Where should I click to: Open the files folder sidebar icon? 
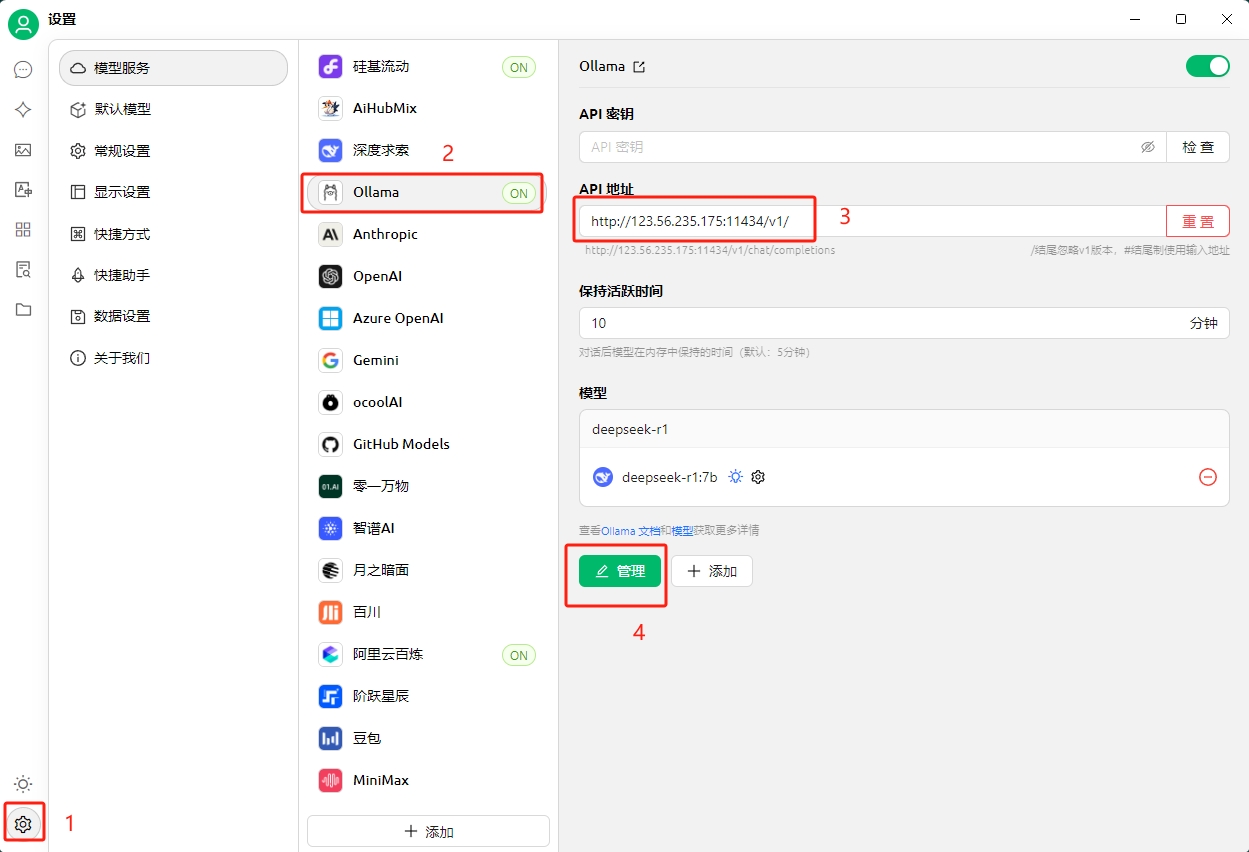point(23,310)
